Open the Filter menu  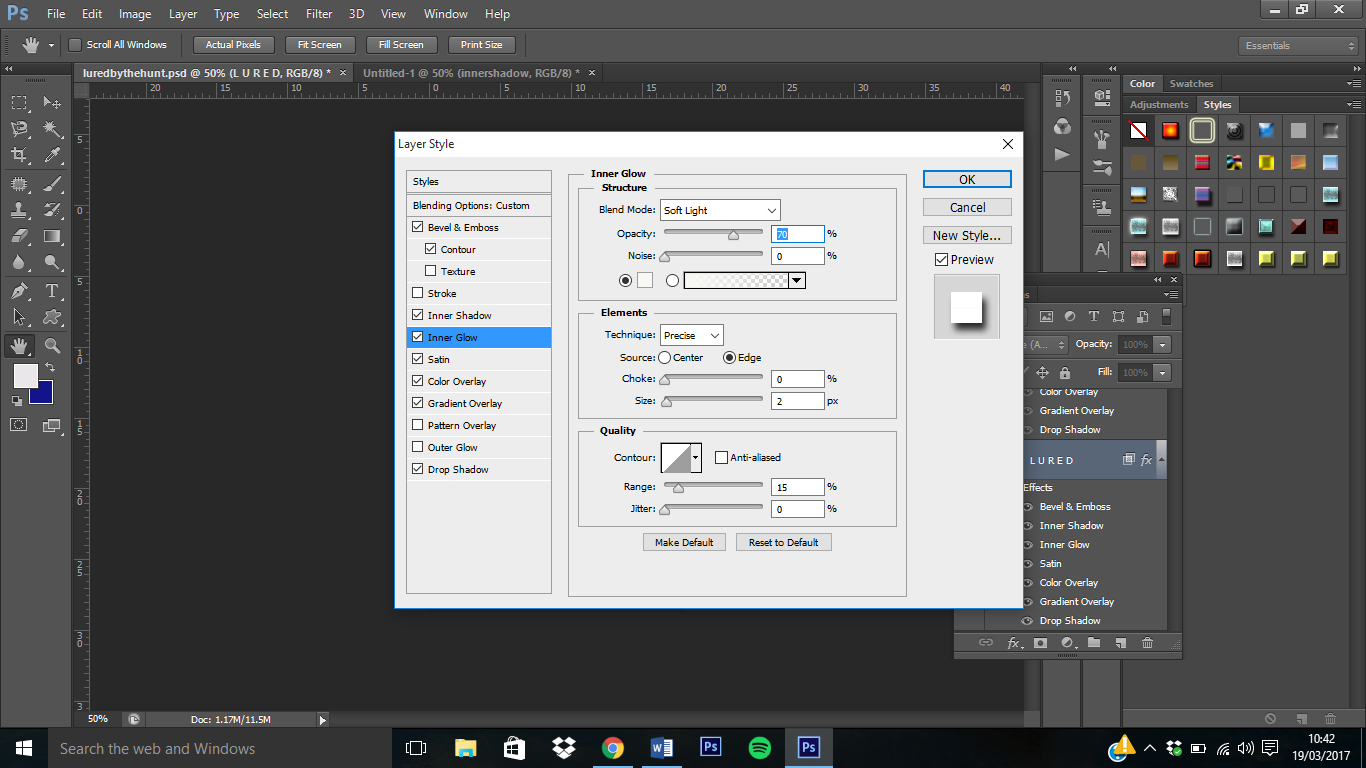click(x=319, y=14)
